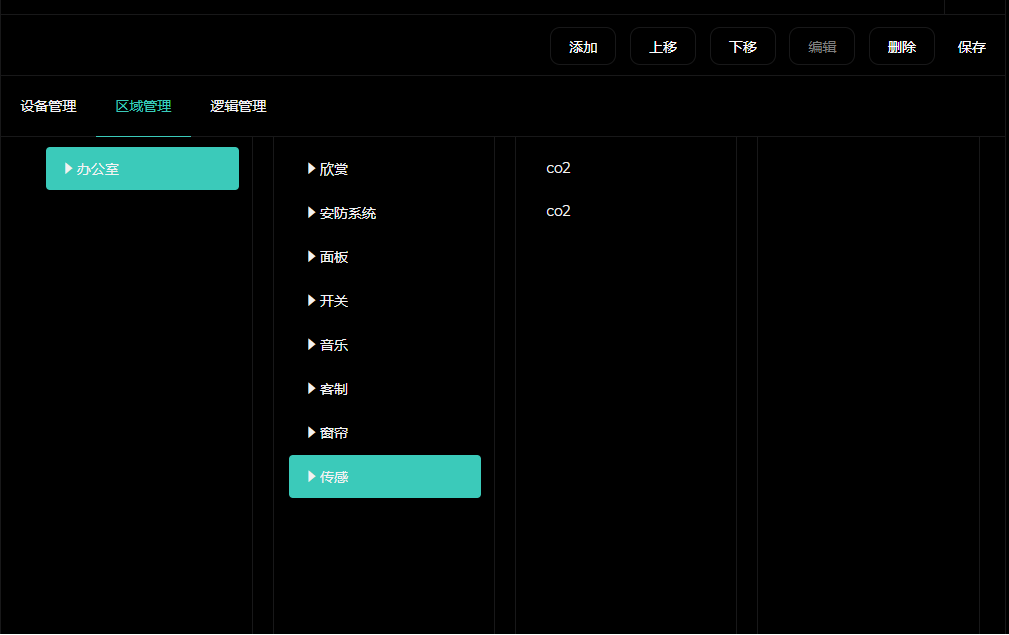Click the 编辑 button
This screenshot has height=635, width=1009.
tap(822, 47)
